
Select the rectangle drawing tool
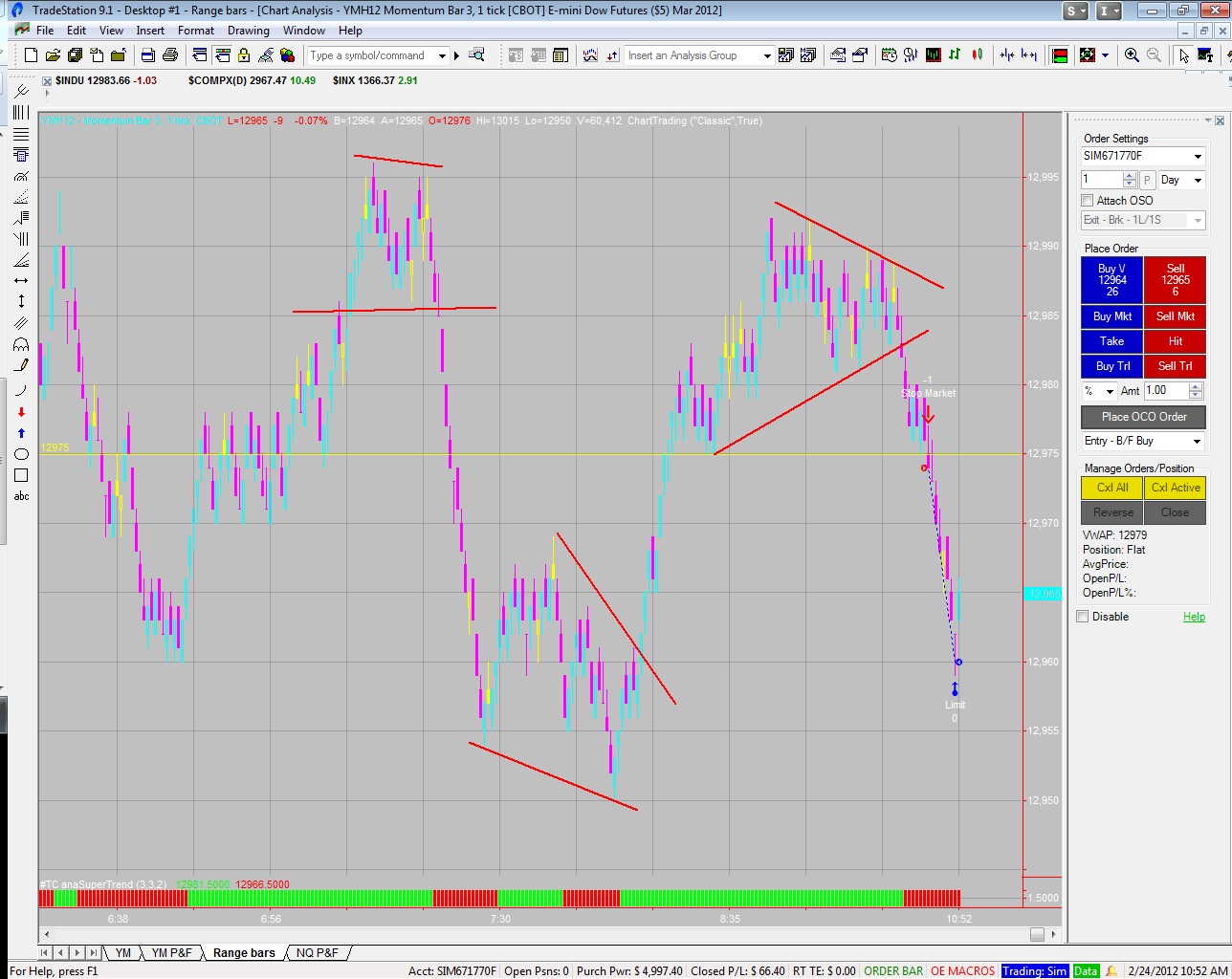click(21, 475)
